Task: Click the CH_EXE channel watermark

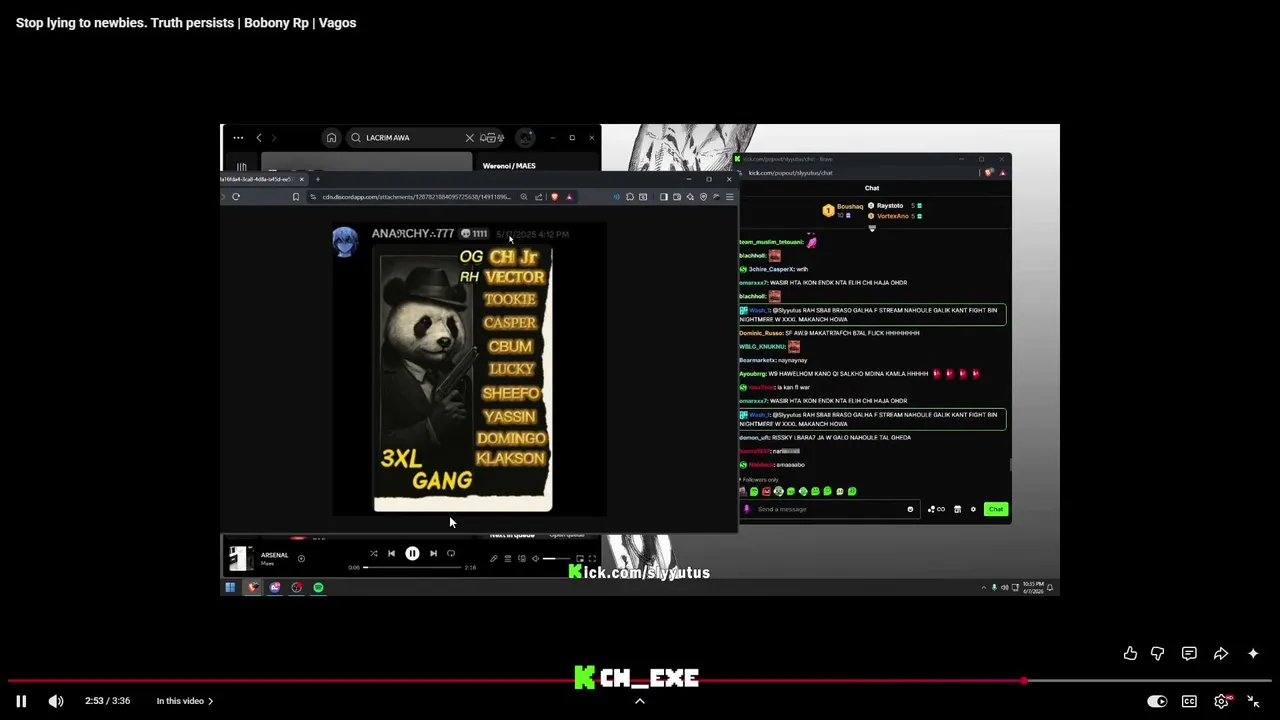Action: [x=637, y=678]
